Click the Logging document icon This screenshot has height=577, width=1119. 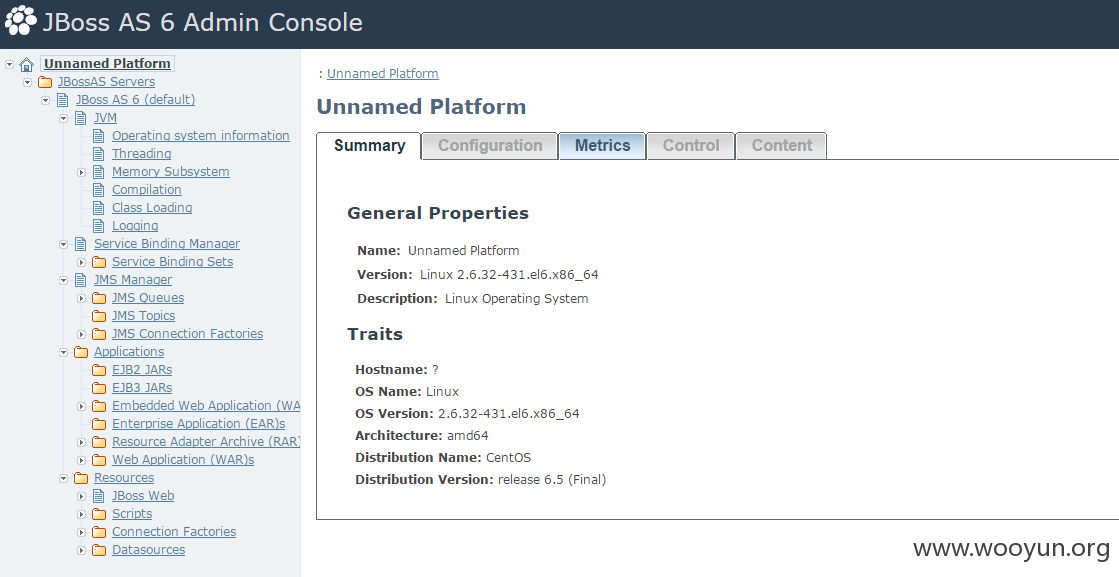[98, 225]
